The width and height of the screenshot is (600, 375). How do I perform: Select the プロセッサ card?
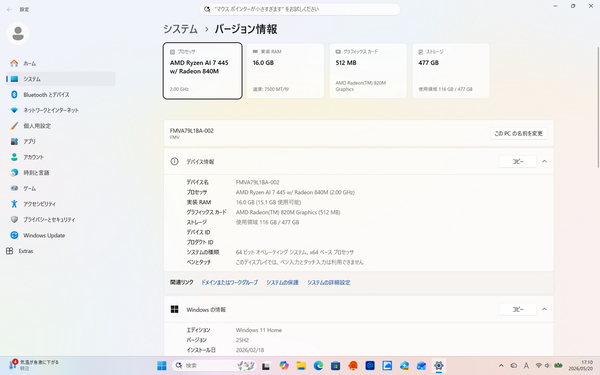coord(202,71)
